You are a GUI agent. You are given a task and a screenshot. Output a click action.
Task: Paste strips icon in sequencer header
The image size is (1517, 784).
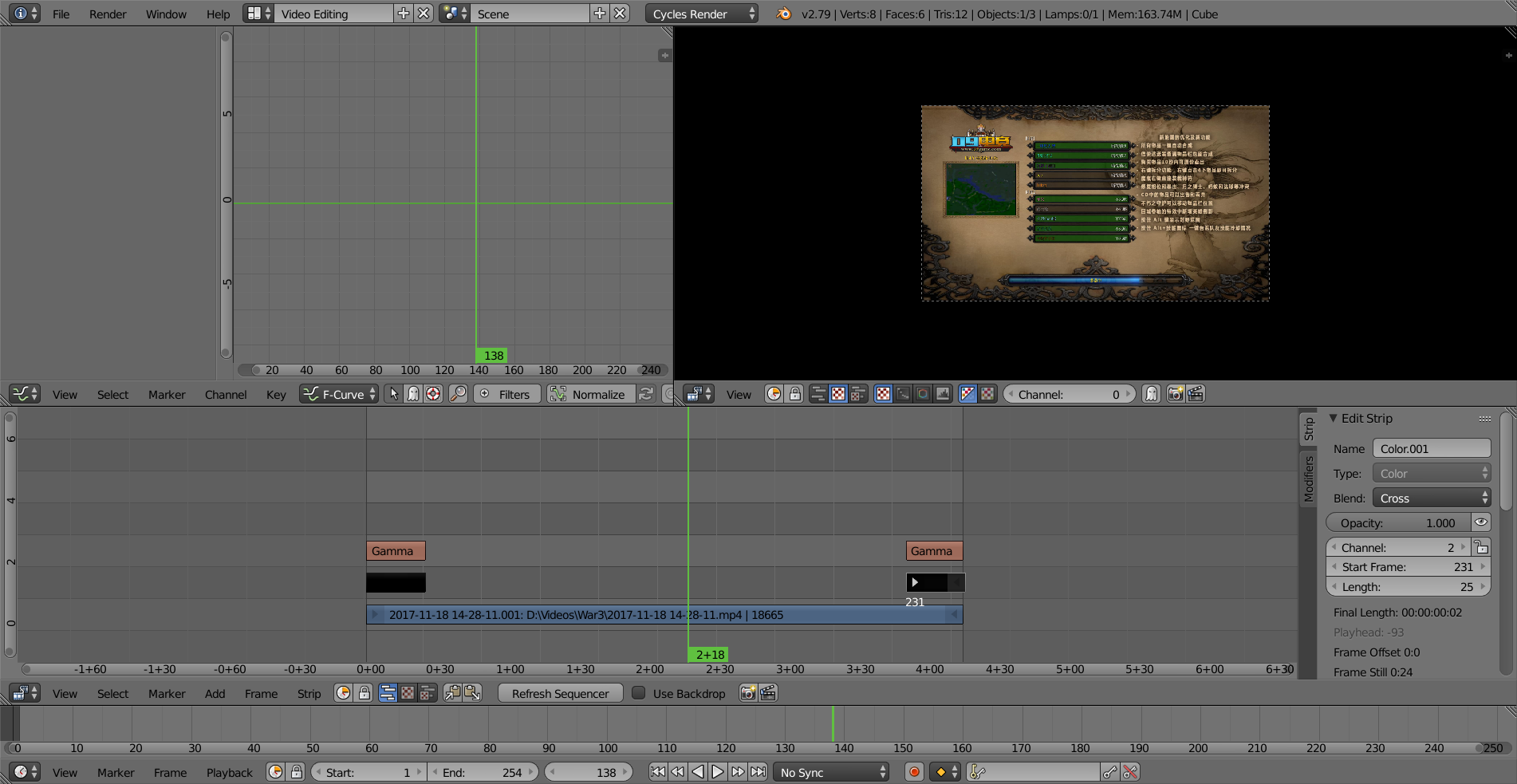pos(472,693)
